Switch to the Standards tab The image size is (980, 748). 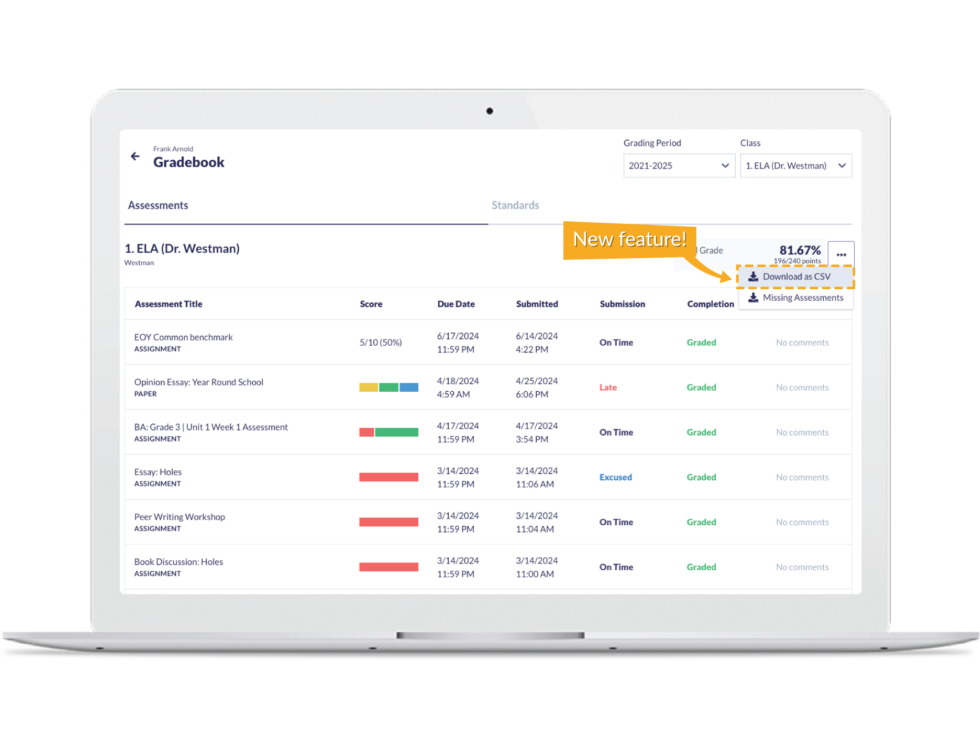click(x=515, y=206)
